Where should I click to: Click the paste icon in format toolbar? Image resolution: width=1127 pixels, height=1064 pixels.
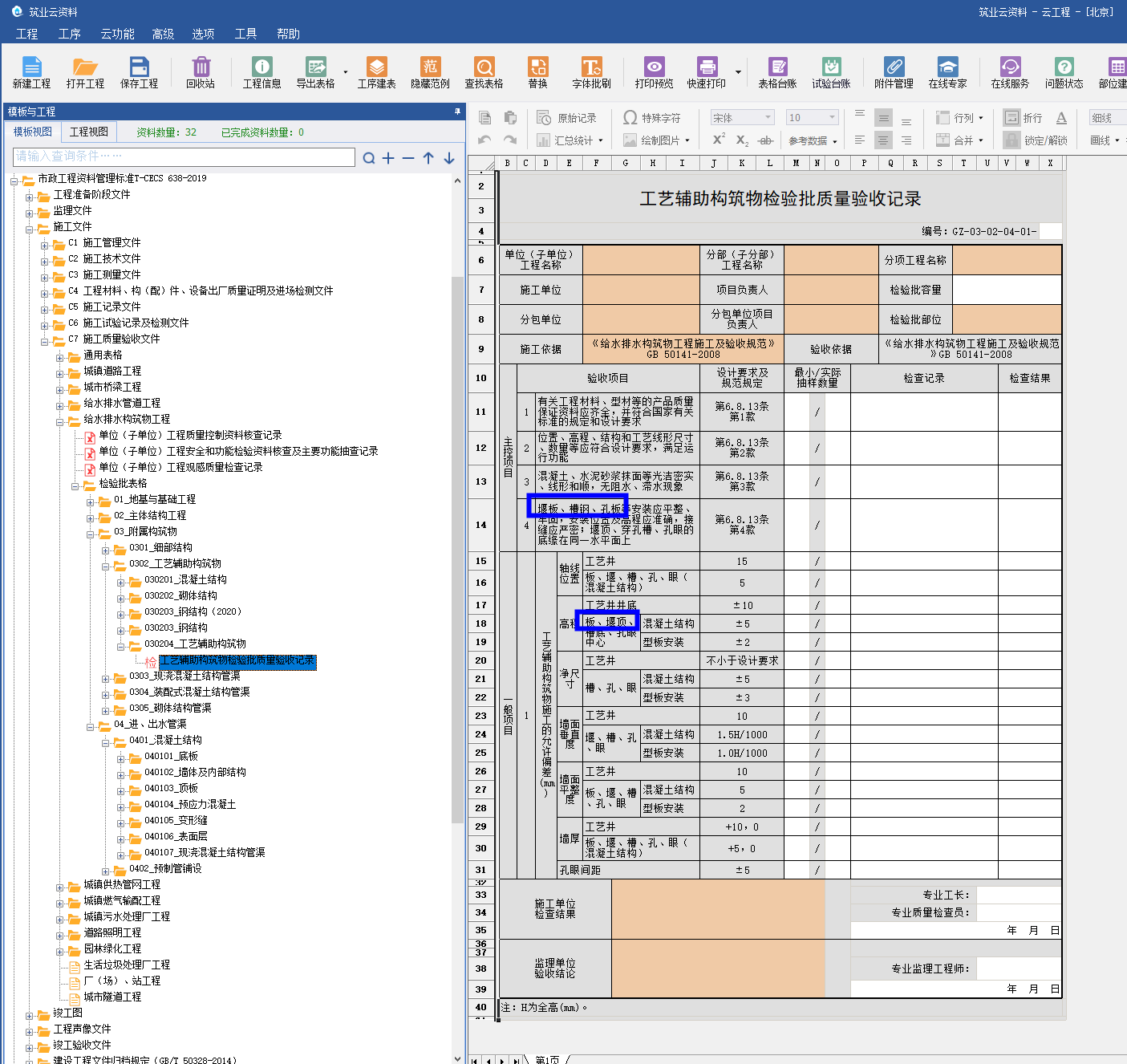510,118
